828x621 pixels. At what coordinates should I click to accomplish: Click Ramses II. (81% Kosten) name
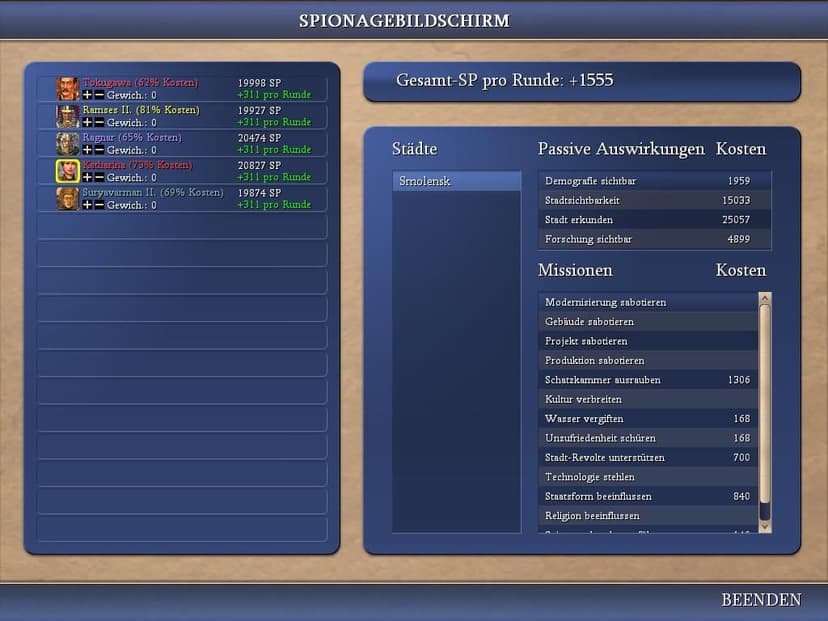point(141,110)
